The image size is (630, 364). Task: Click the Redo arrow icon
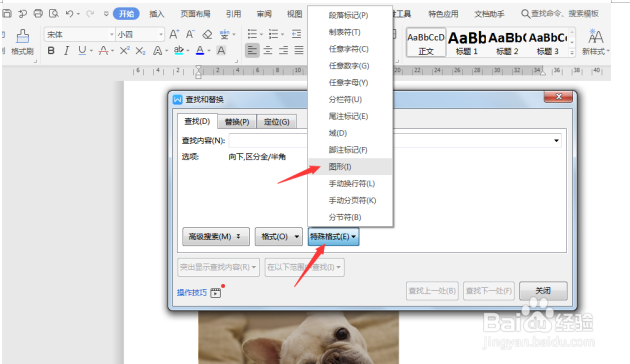click(90, 14)
